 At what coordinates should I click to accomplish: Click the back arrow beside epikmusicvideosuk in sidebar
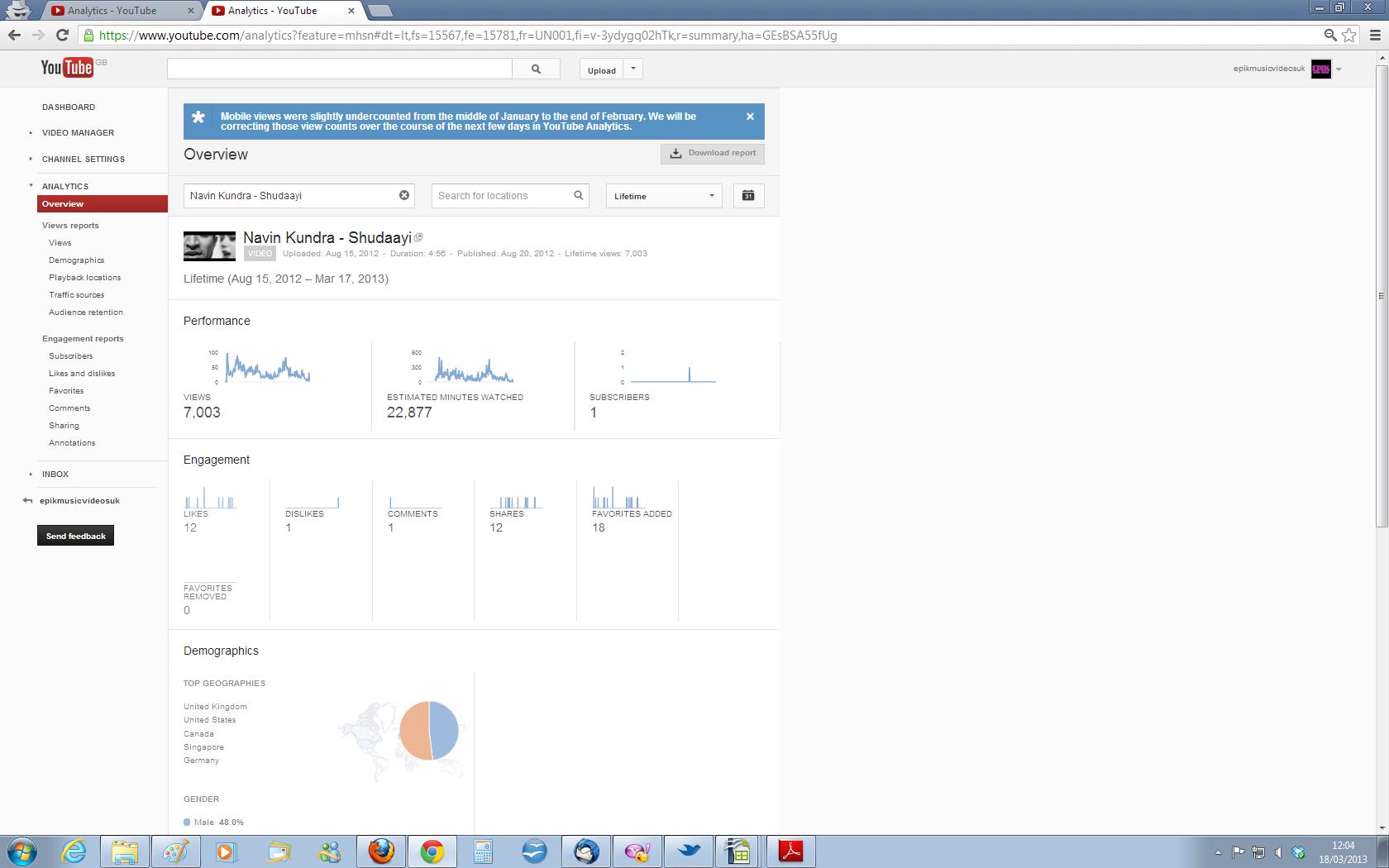(27, 501)
